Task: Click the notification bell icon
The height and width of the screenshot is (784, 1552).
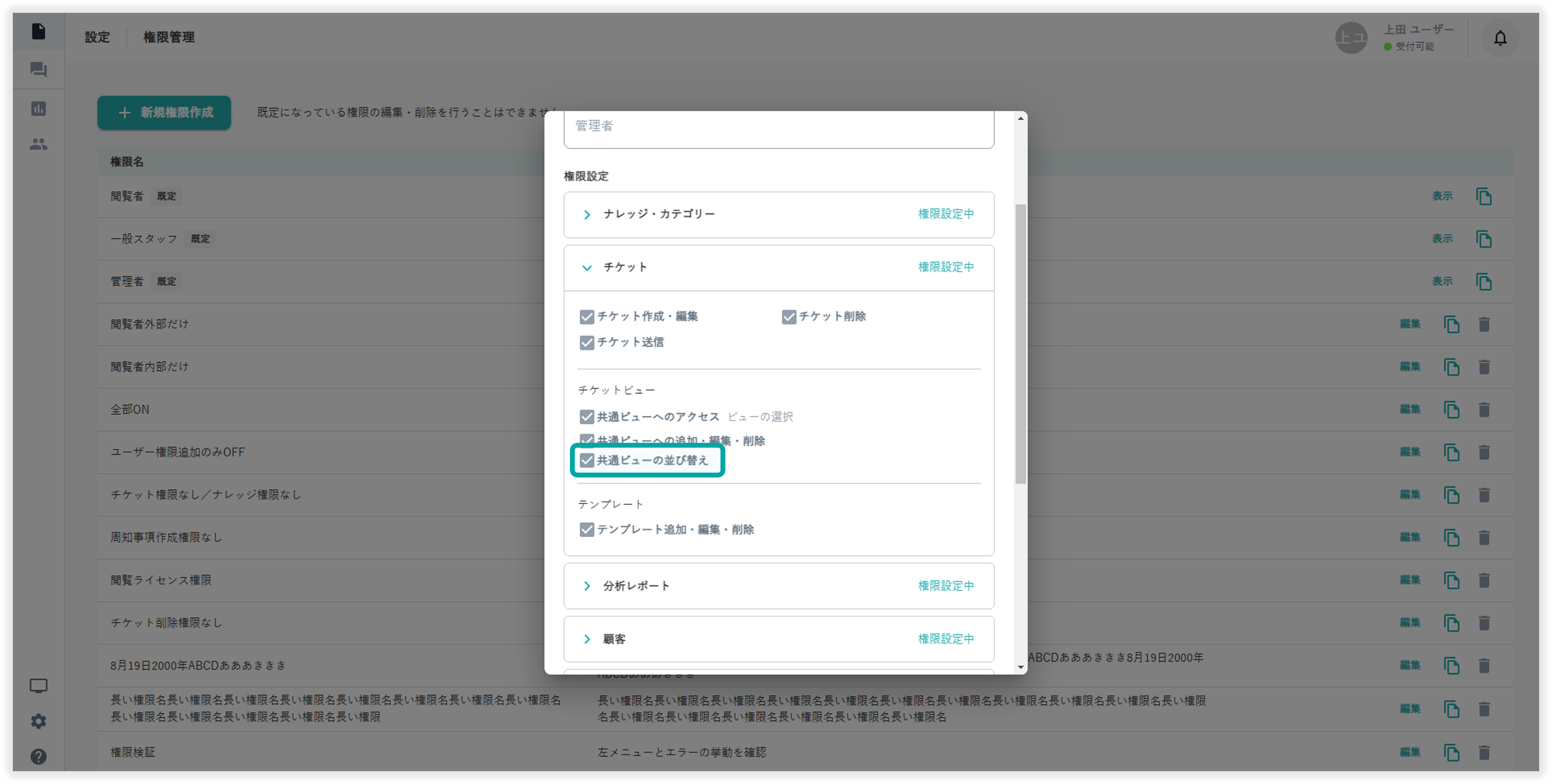Action: click(x=1500, y=38)
